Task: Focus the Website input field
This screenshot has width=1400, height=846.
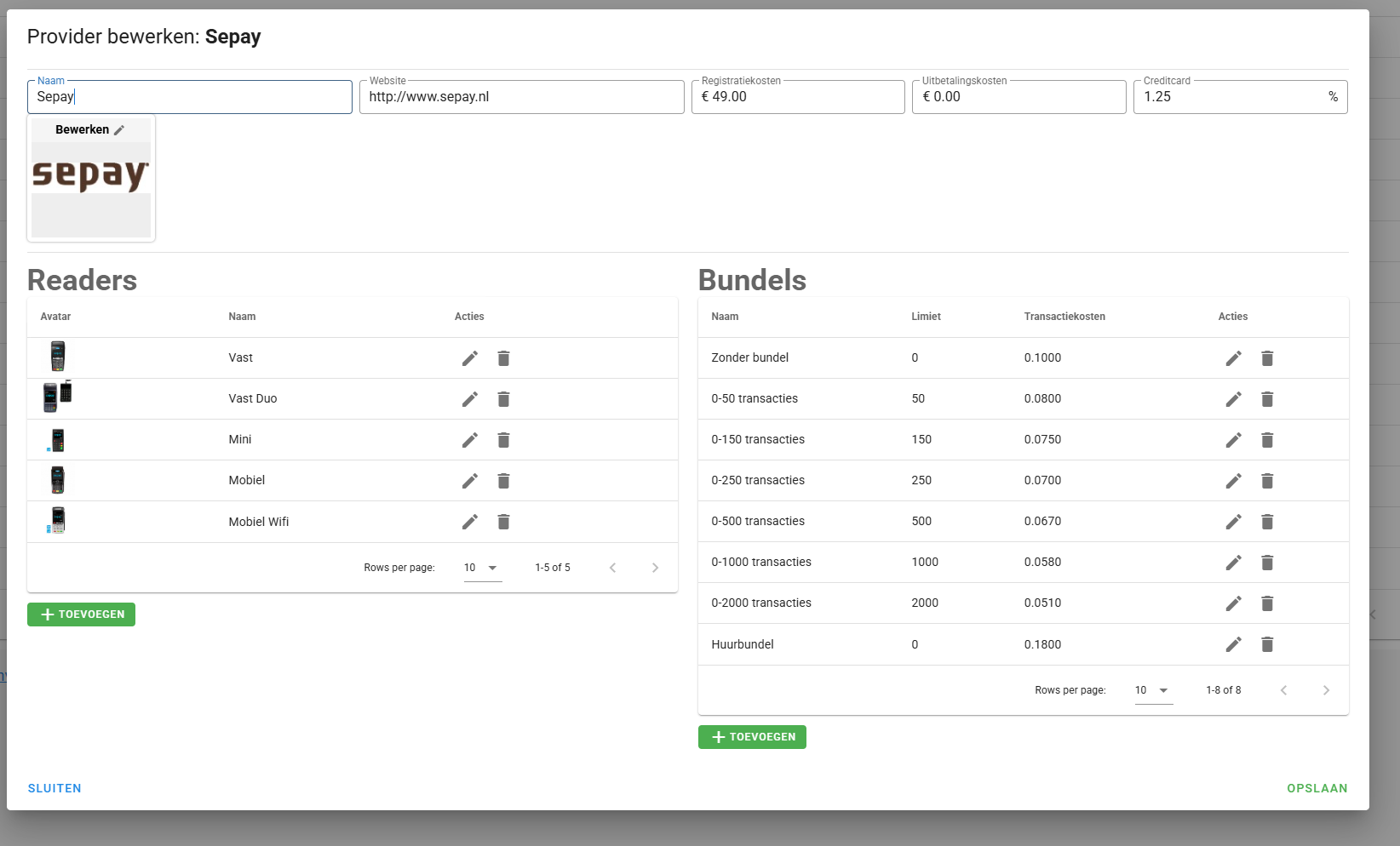Action: pos(521,97)
